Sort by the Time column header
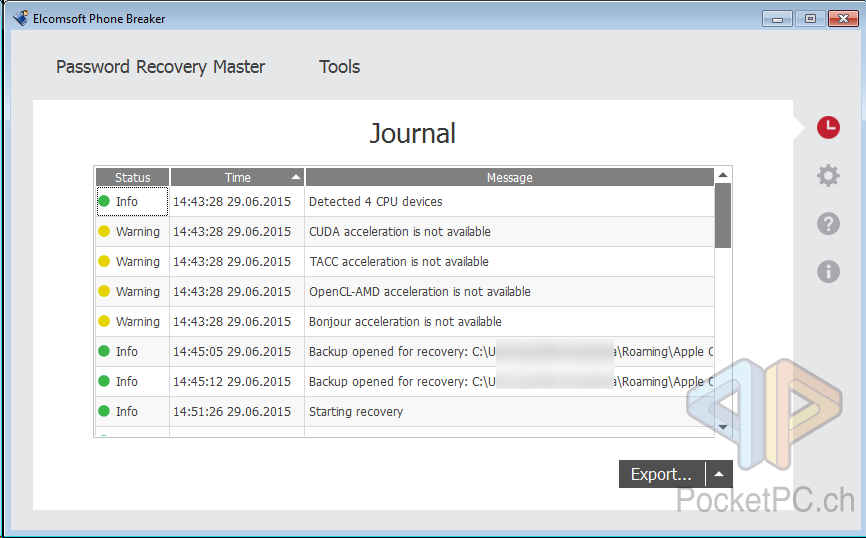Screen dimensions: 866x538 [237, 177]
